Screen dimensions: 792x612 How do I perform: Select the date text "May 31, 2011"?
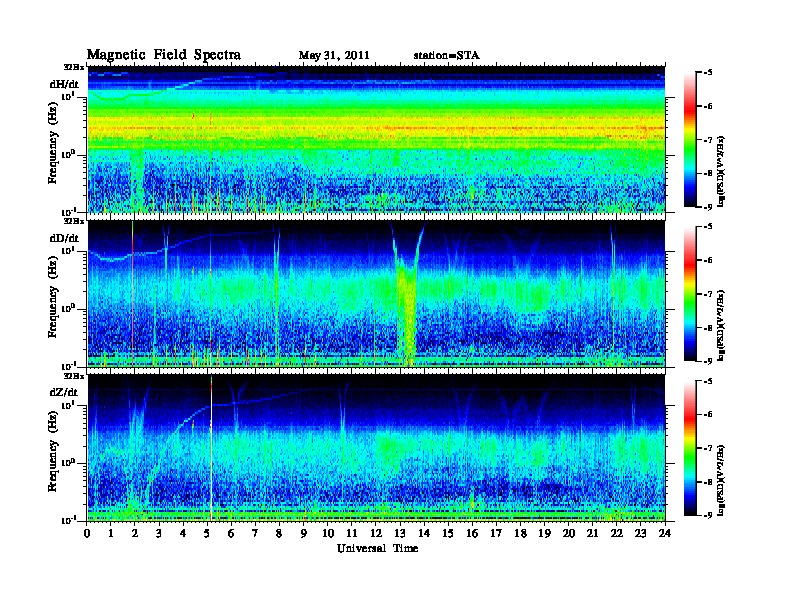(334, 56)
